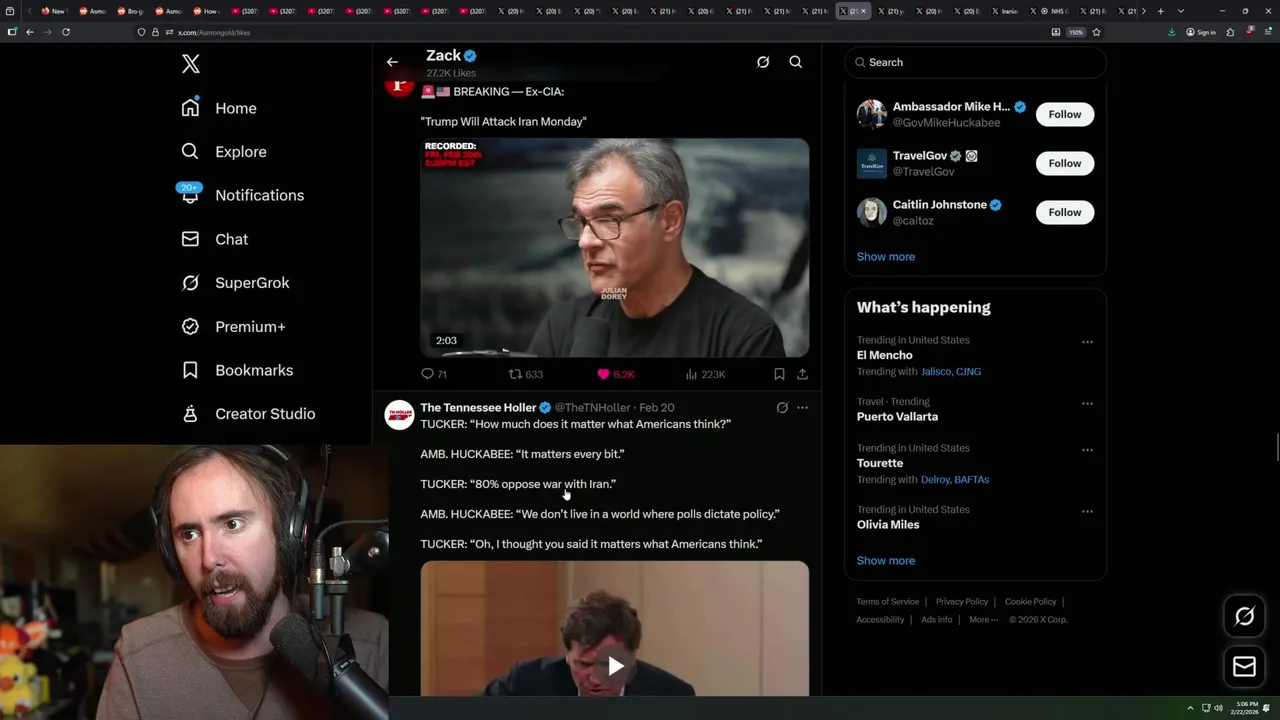Open more options for El Mencho trend
The image size is (1280, 720).
1087,342
